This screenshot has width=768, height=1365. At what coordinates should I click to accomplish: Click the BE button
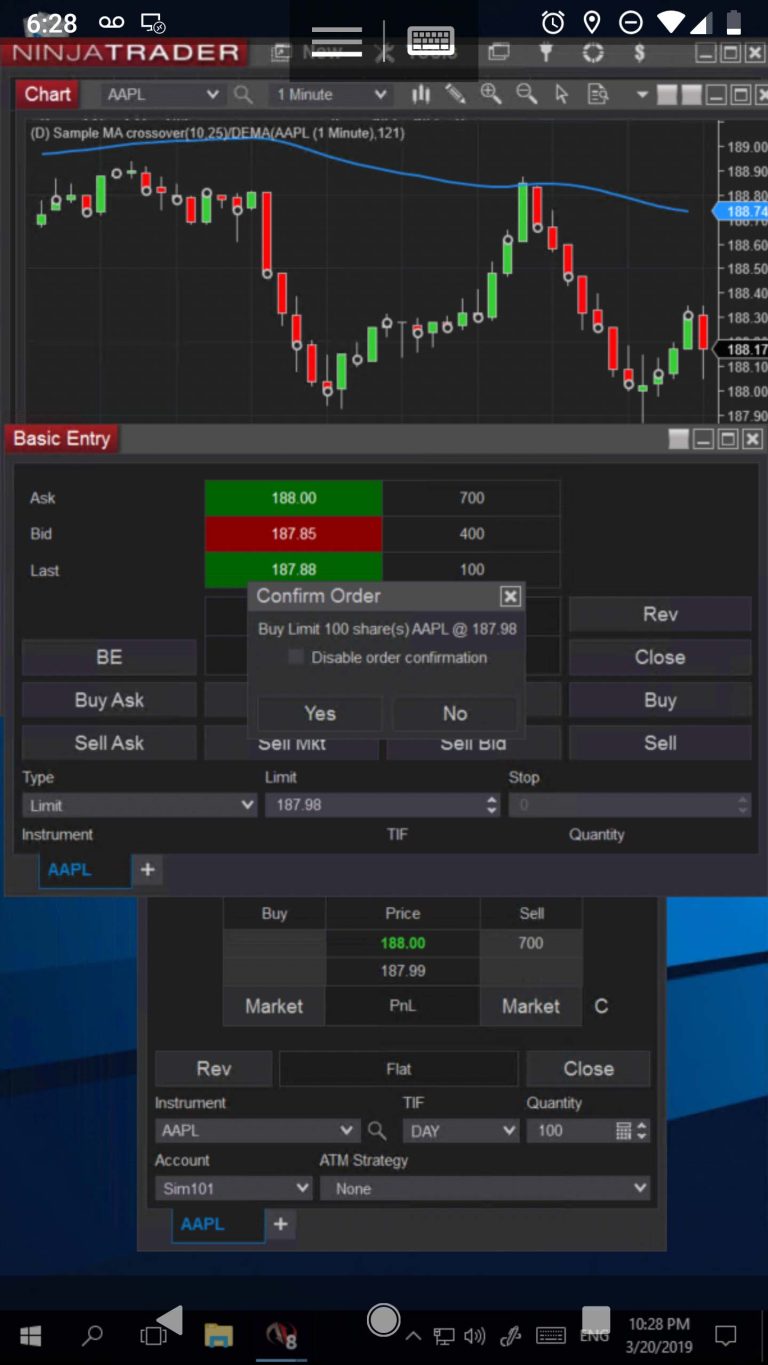pyautogui.click(x=109, y=657)
